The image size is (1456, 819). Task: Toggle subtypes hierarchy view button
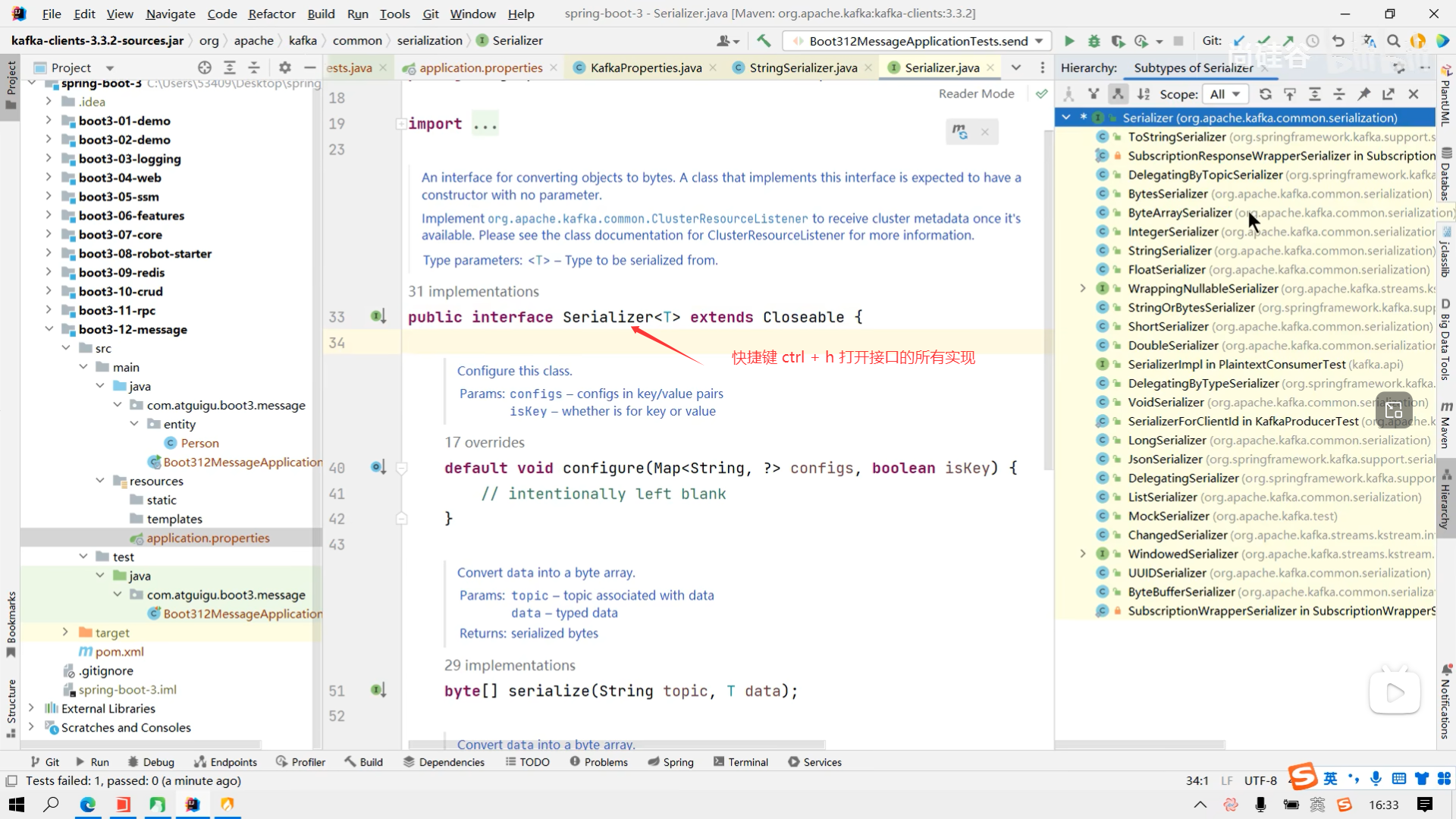1118,94
